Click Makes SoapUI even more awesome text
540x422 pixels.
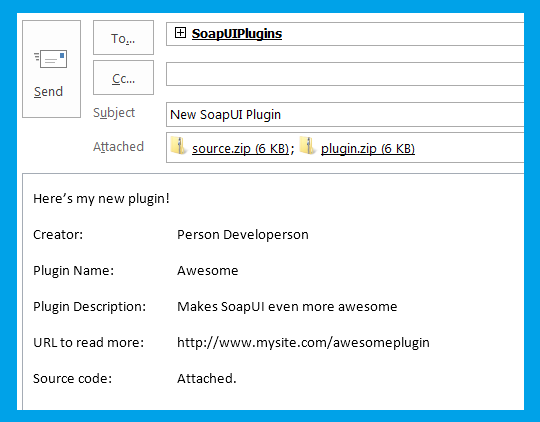(287, 307)
